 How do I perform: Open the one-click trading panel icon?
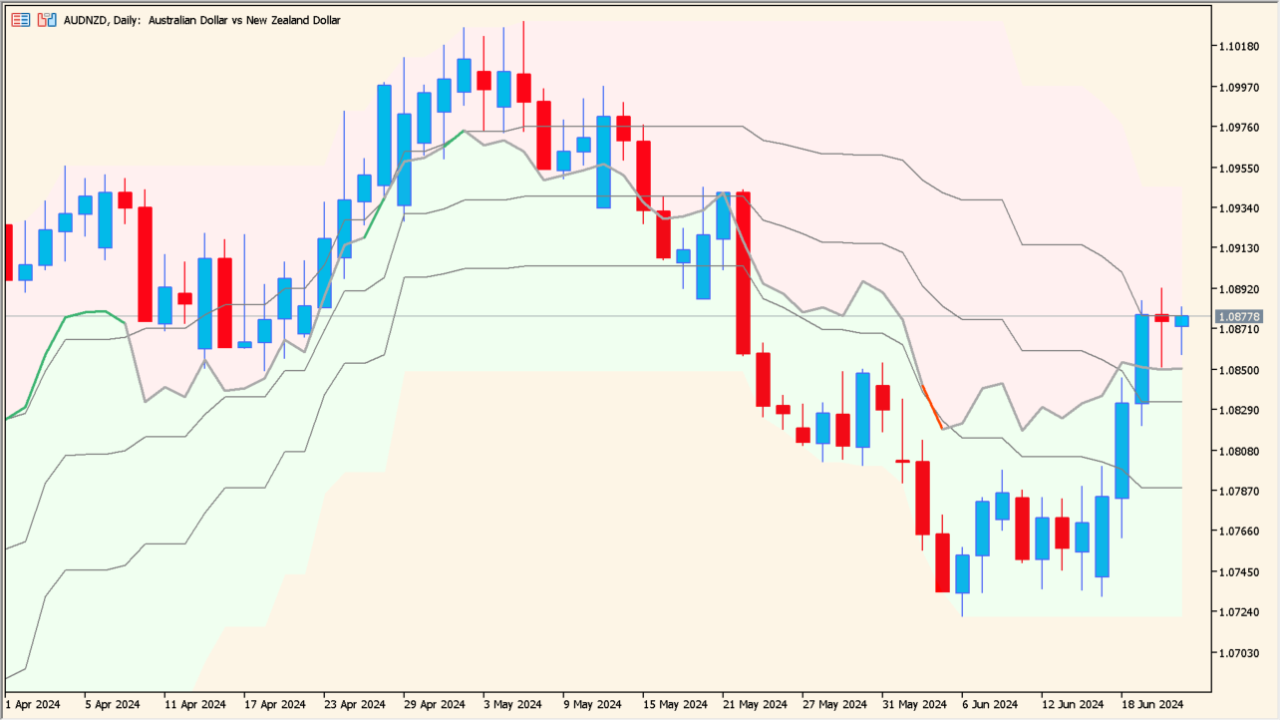(x=46, y=20)
